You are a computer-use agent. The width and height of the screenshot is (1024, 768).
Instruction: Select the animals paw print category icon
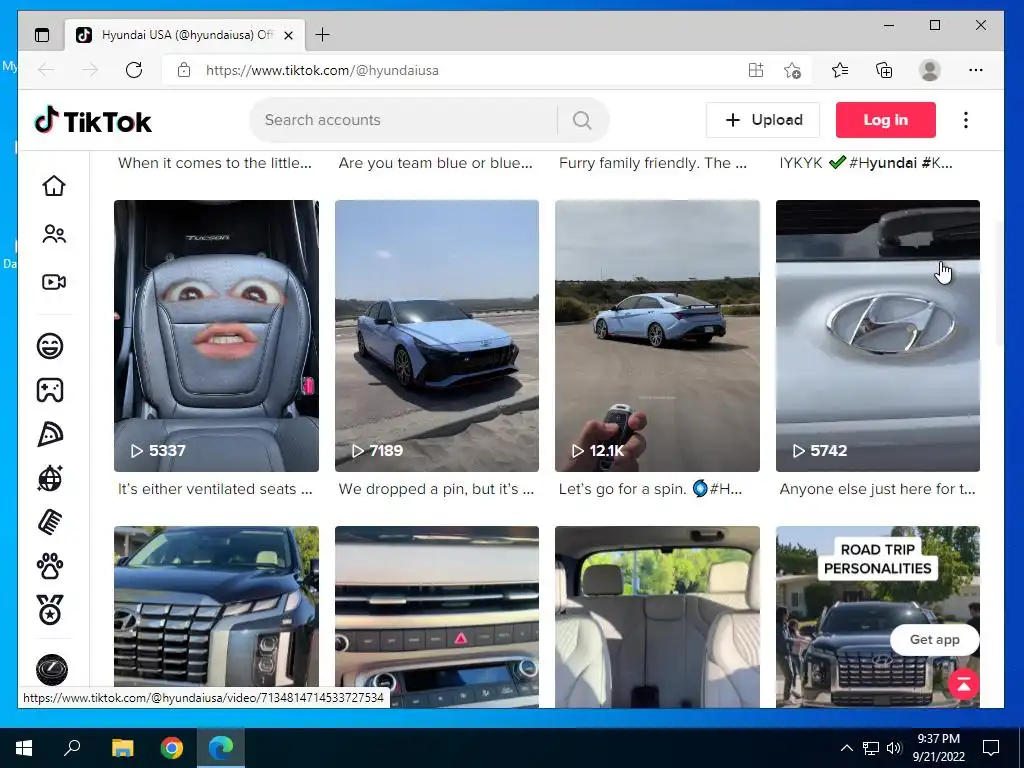click(x=50, y=566)
